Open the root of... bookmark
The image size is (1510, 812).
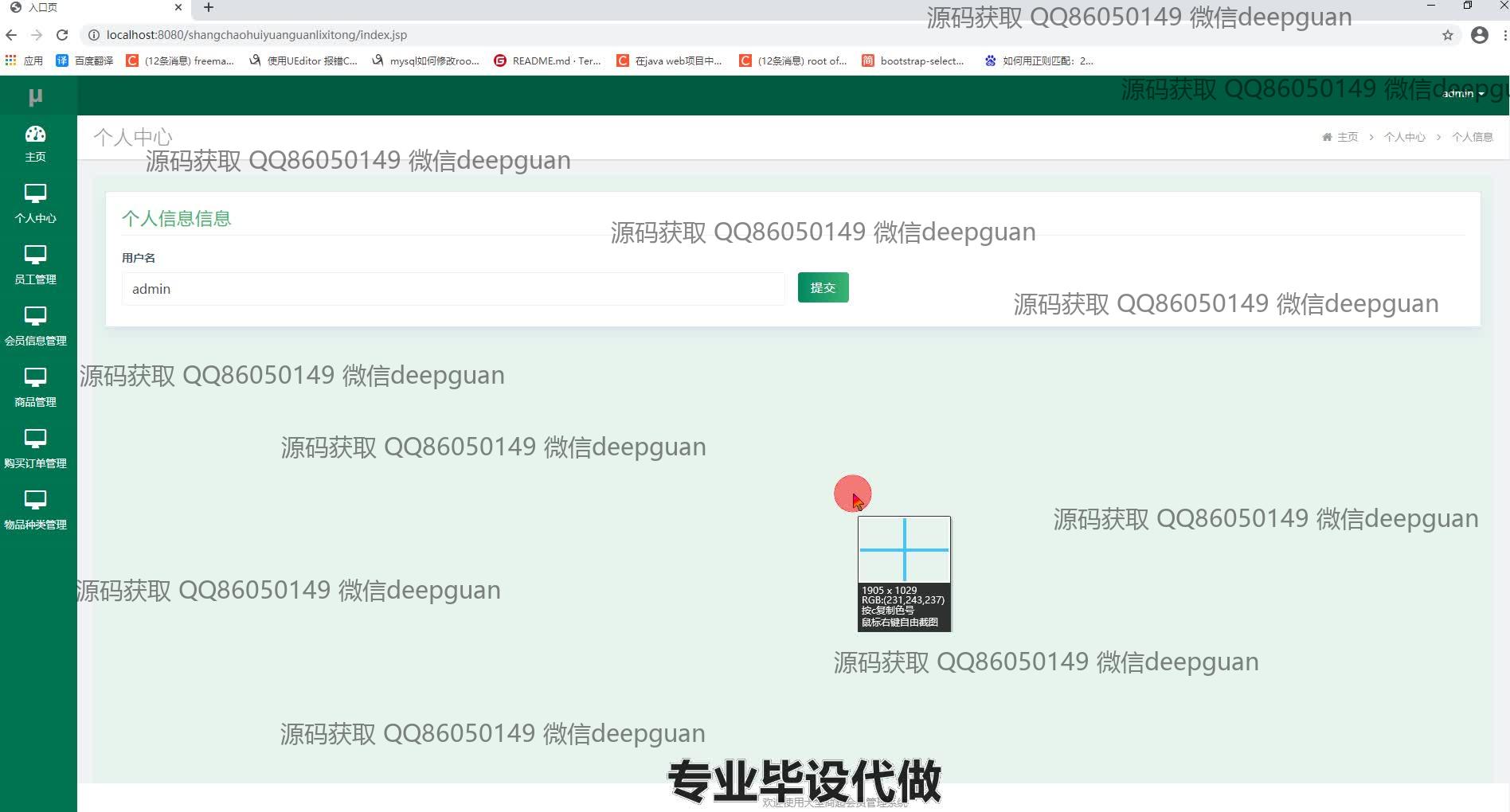tap(793, 61)
